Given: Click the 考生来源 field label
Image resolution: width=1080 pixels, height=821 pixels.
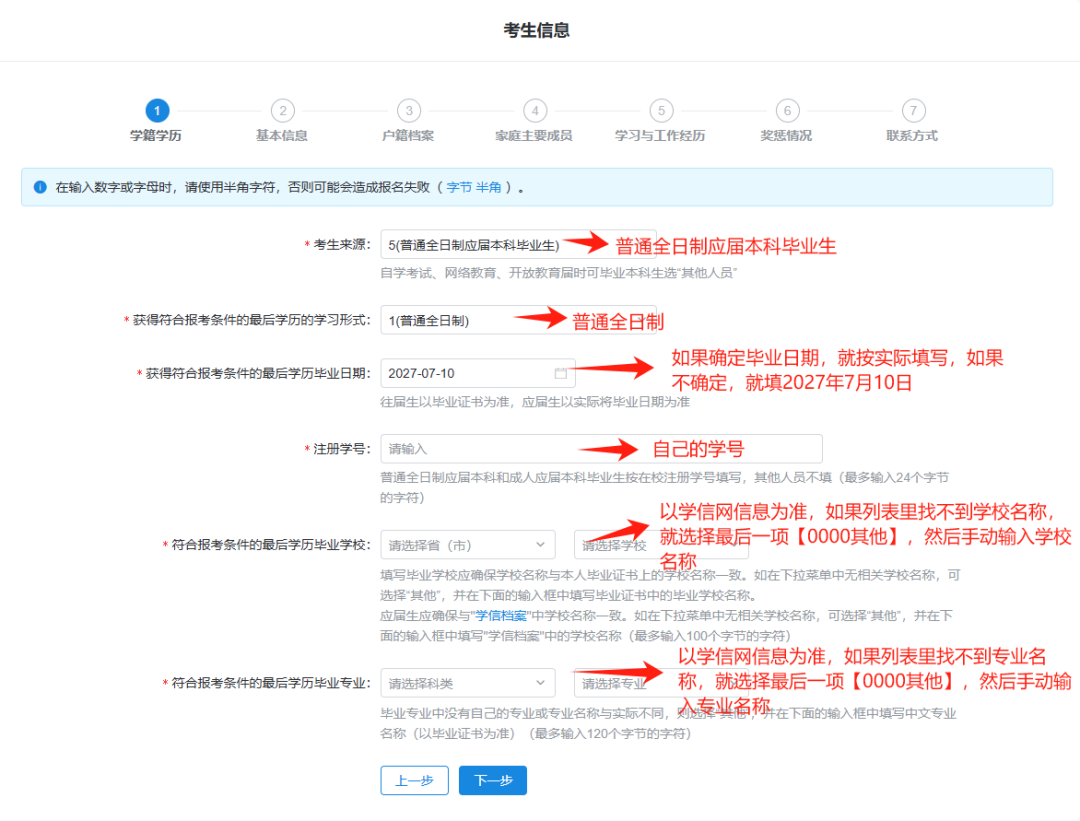Looking at the screenshot, I should (338, 245).
